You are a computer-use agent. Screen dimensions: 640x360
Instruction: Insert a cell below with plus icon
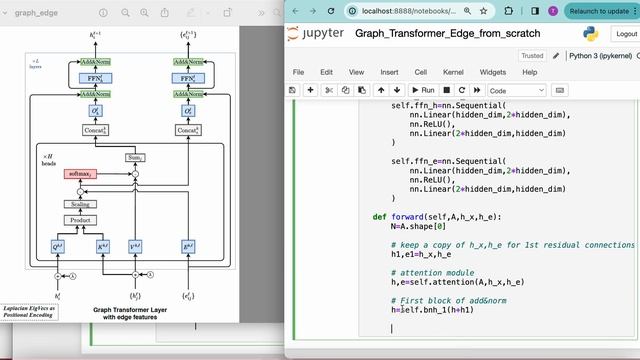point(310,90)
